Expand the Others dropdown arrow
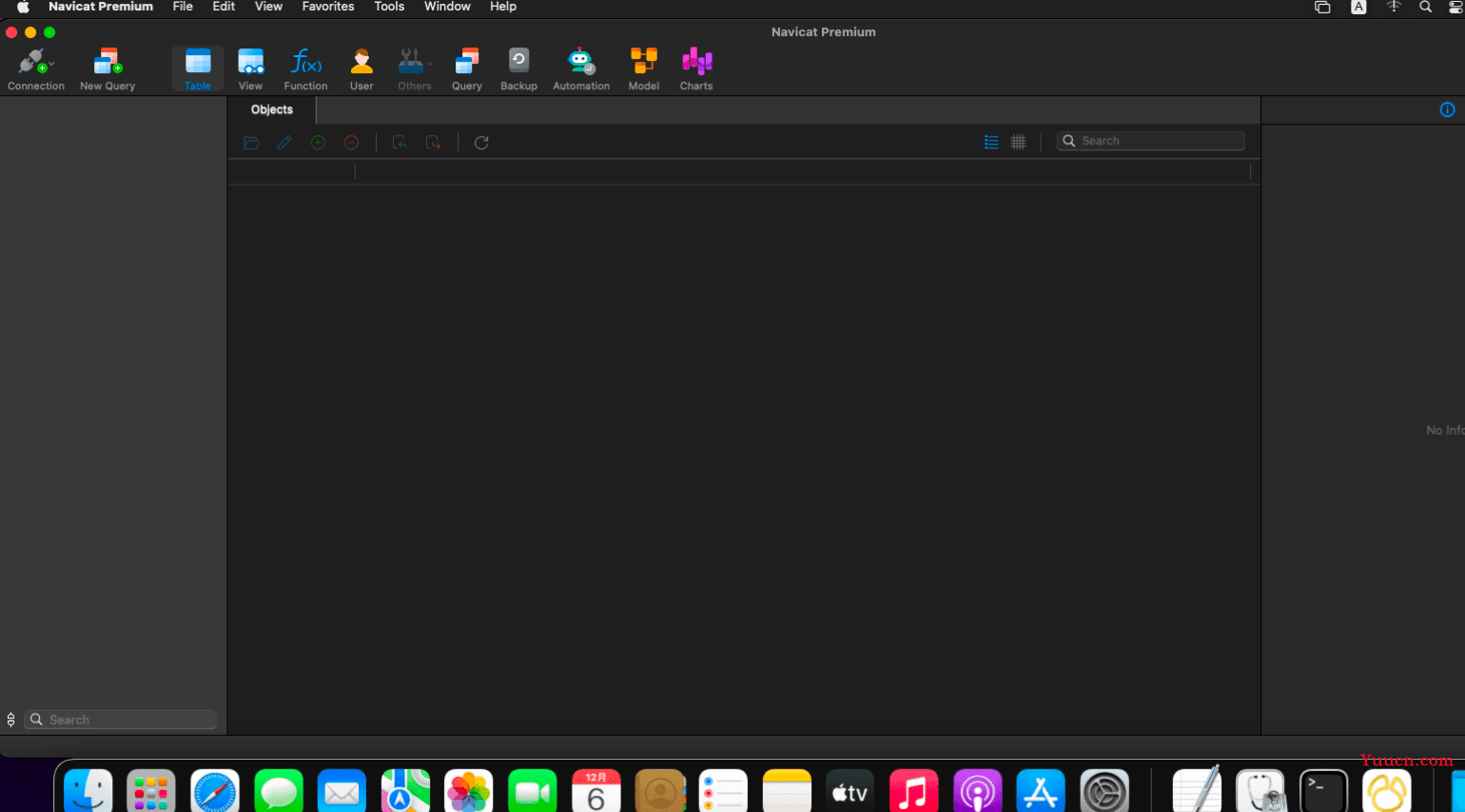Screen dimensions: 1465x812 pos(430,64)
